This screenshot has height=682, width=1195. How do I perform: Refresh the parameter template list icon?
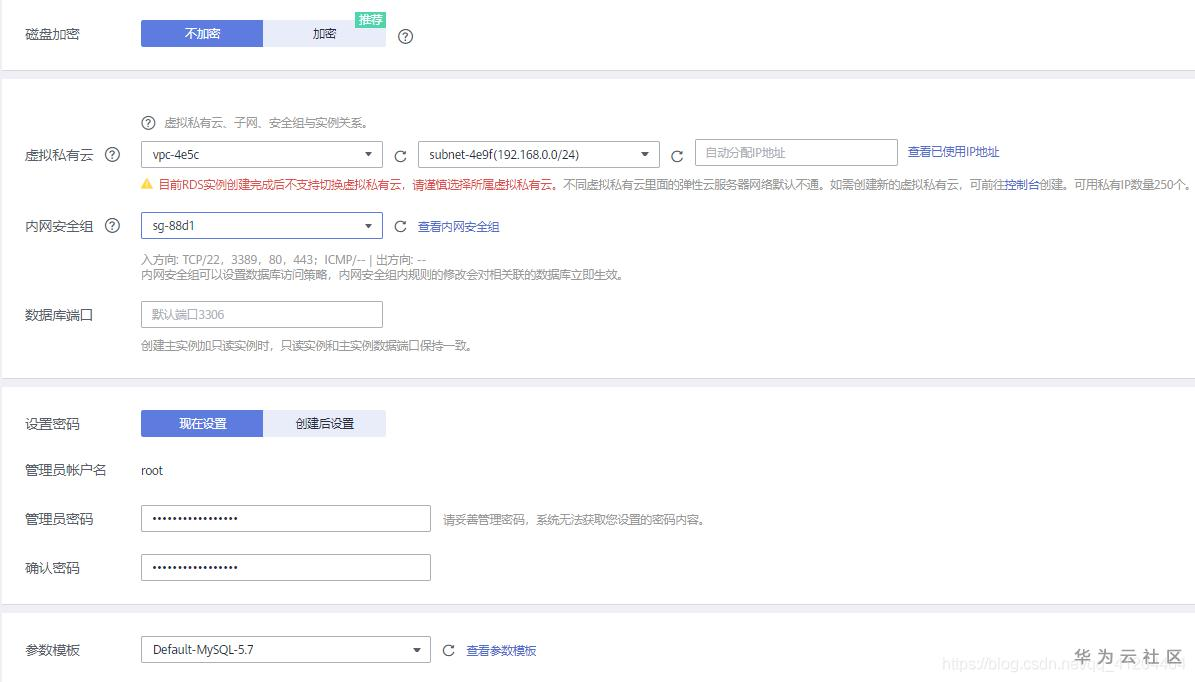tap(448, 650)
